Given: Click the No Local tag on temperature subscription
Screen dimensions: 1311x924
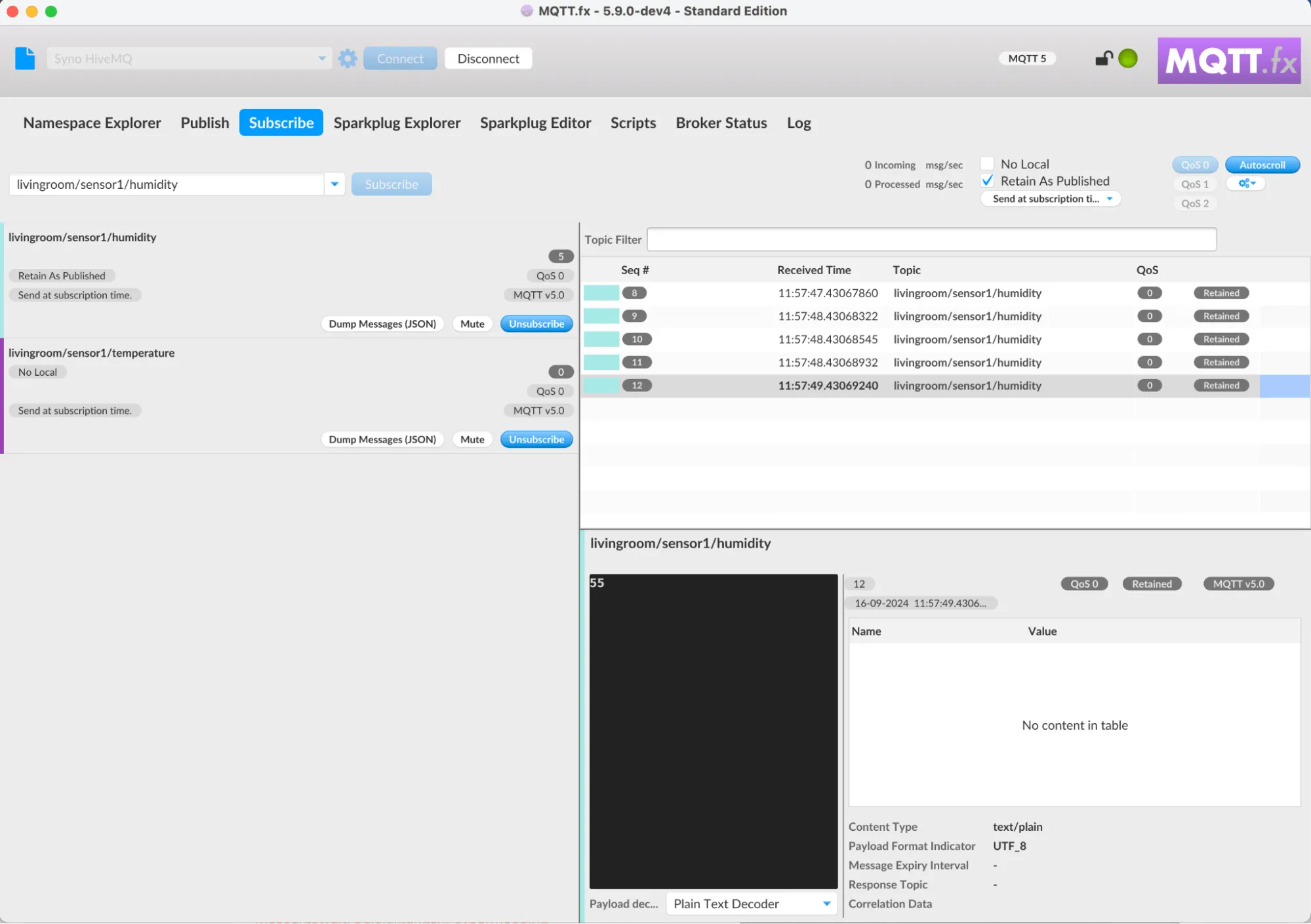Looking at the screenshot, I should click(37, 372).
